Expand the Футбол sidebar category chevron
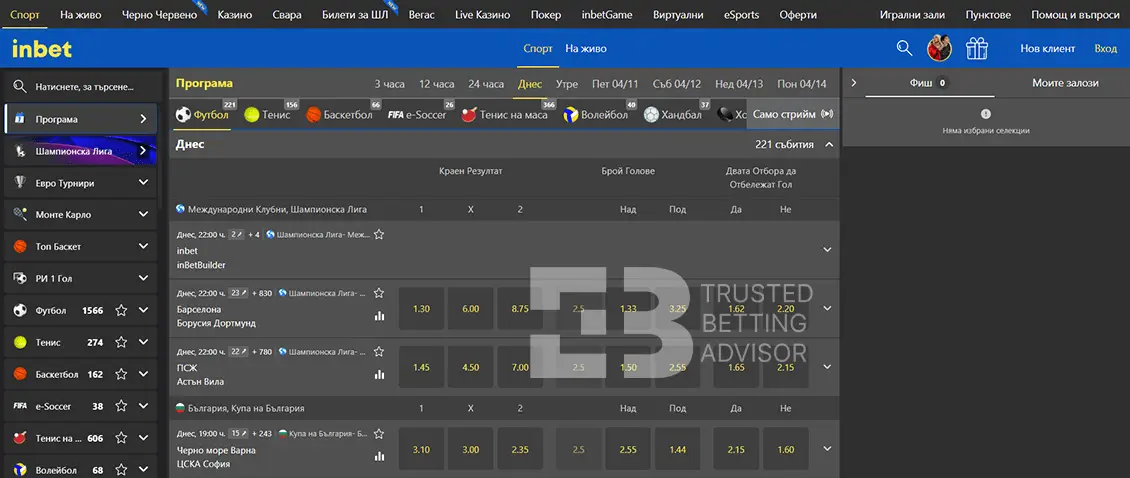The width and height of the screenshot is (1130, 478). pos(143,311)
